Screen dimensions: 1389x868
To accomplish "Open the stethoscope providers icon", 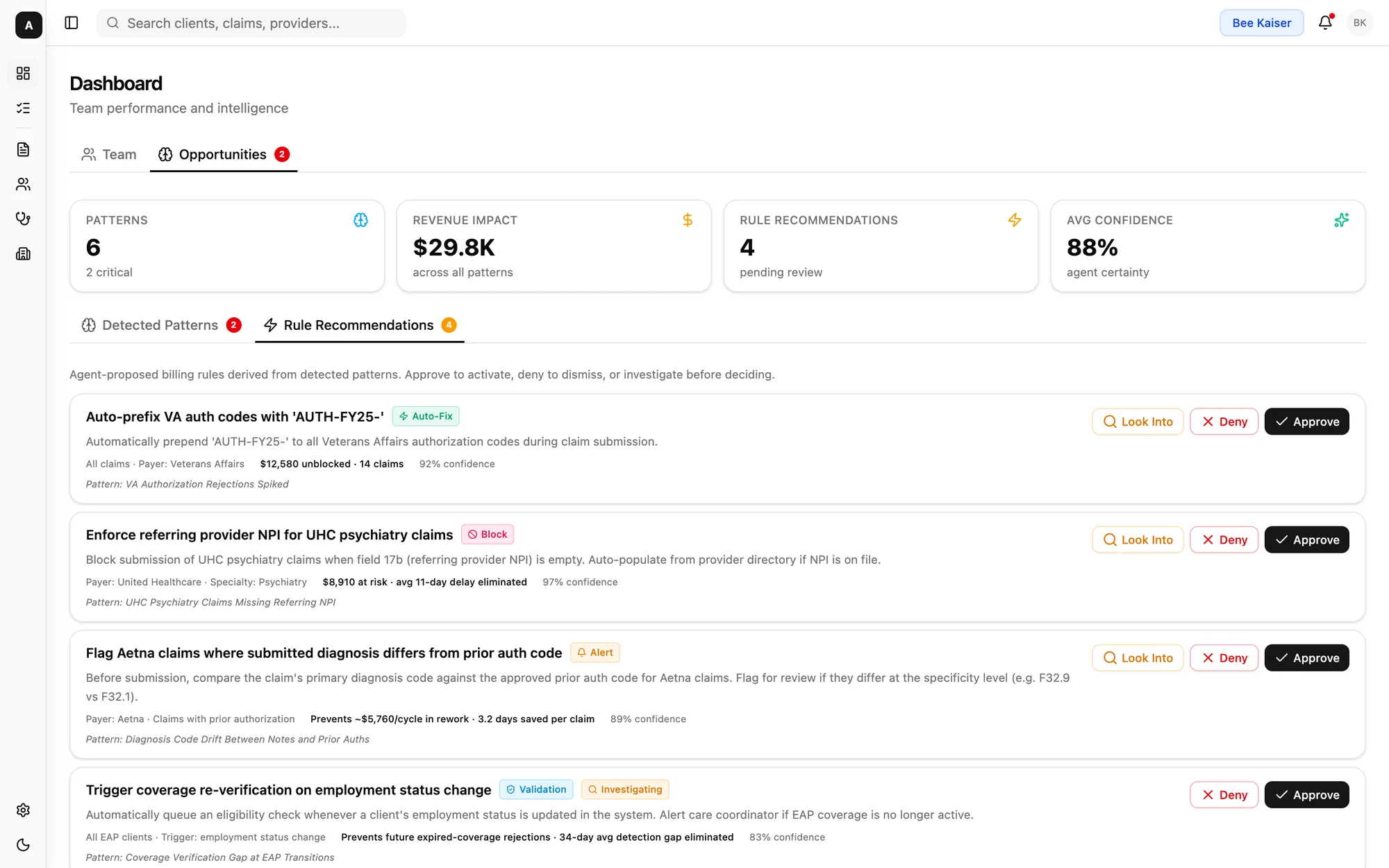I will [x=23, y=219].
